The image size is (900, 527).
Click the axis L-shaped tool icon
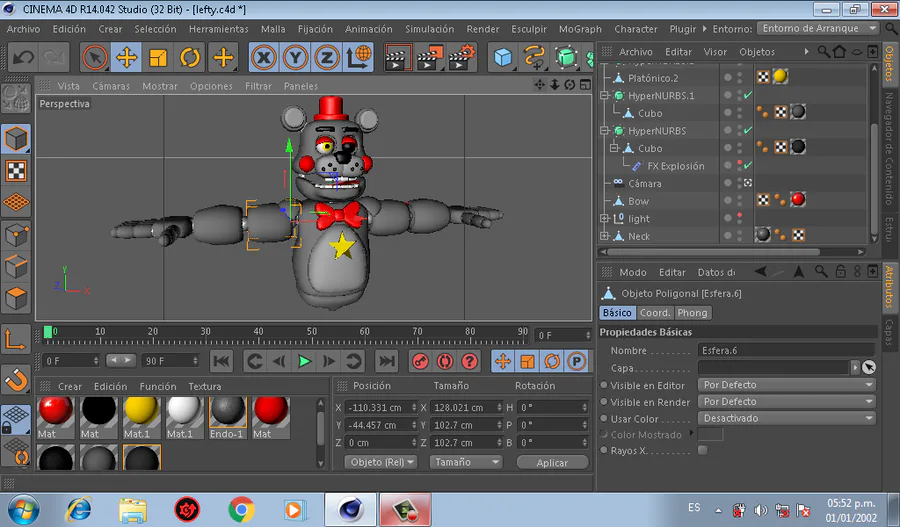coord(16,339)
